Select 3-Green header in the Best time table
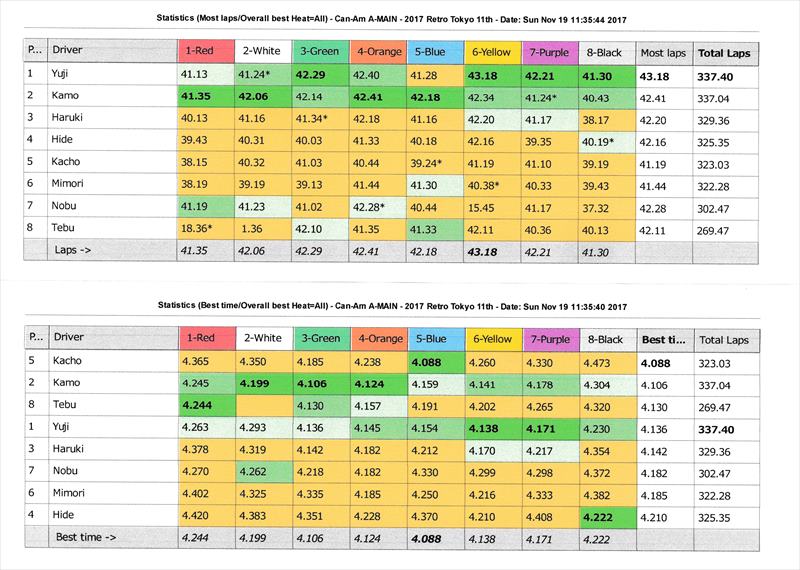 319,339
